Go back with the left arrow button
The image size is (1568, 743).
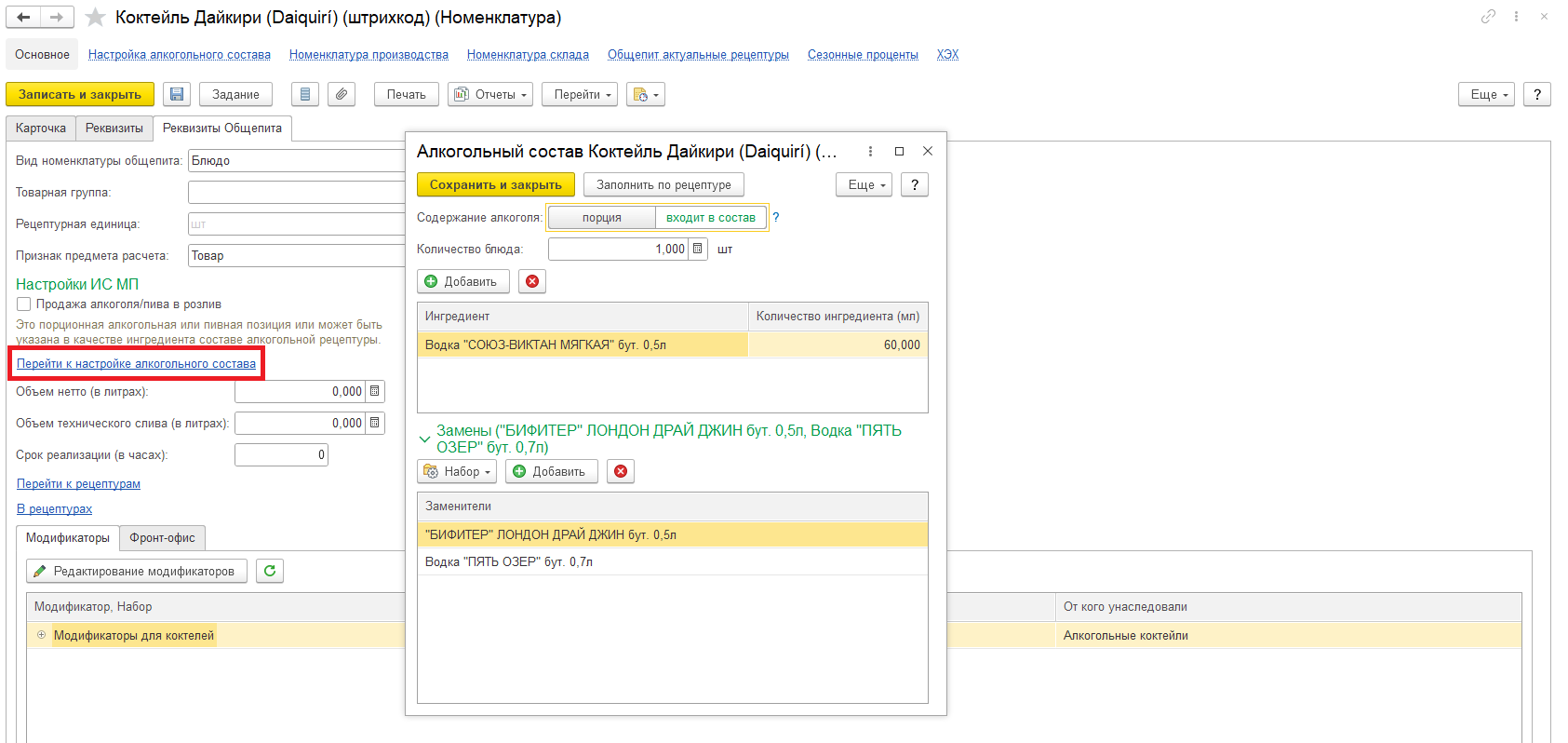(x=23, y=17)
